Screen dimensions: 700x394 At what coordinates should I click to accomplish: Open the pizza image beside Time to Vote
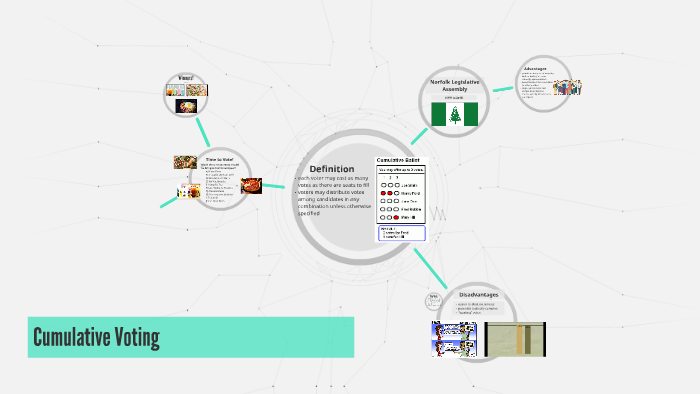(251, 186)
